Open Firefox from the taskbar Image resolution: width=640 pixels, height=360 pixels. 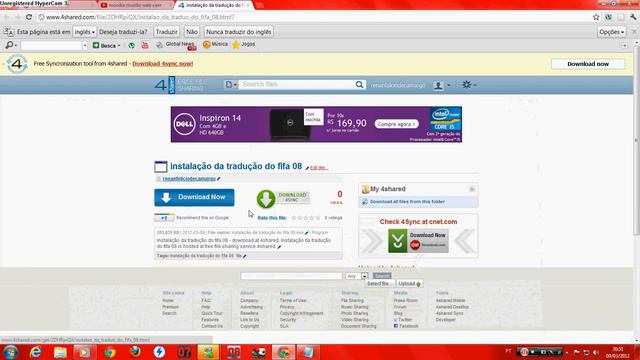click(x=135, y=352)
